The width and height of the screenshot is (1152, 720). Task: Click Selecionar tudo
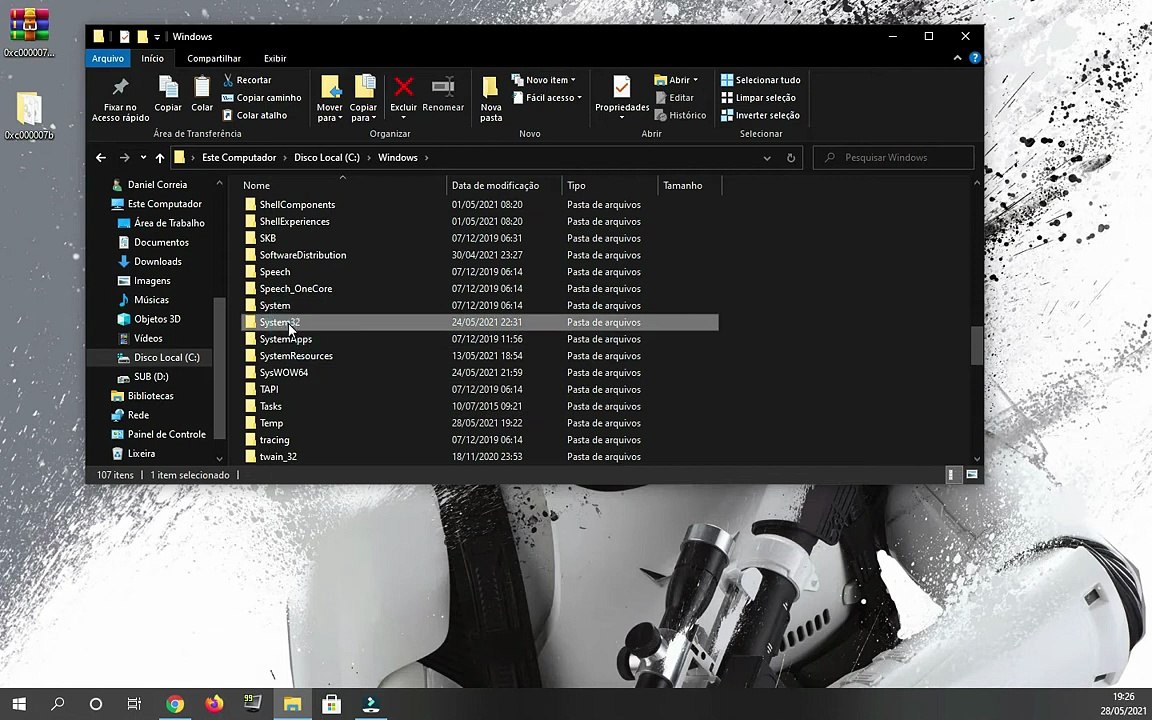(760, 80)
